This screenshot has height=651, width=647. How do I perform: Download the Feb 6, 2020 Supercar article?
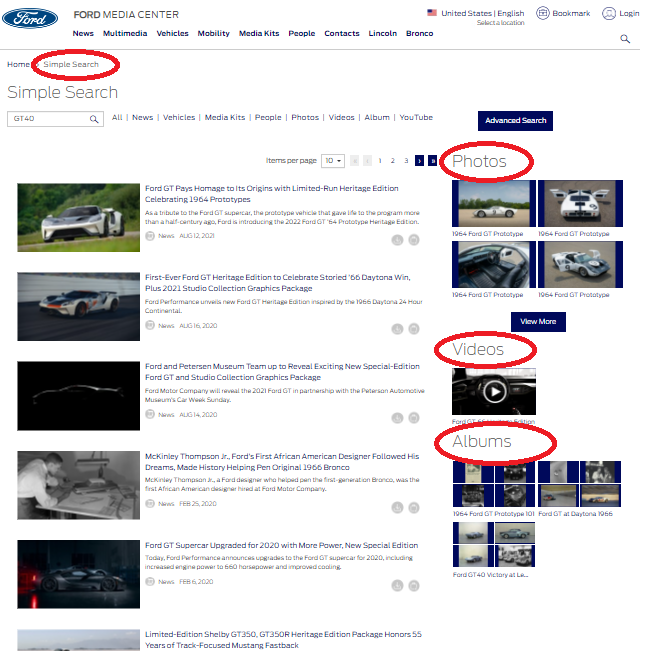397,585
